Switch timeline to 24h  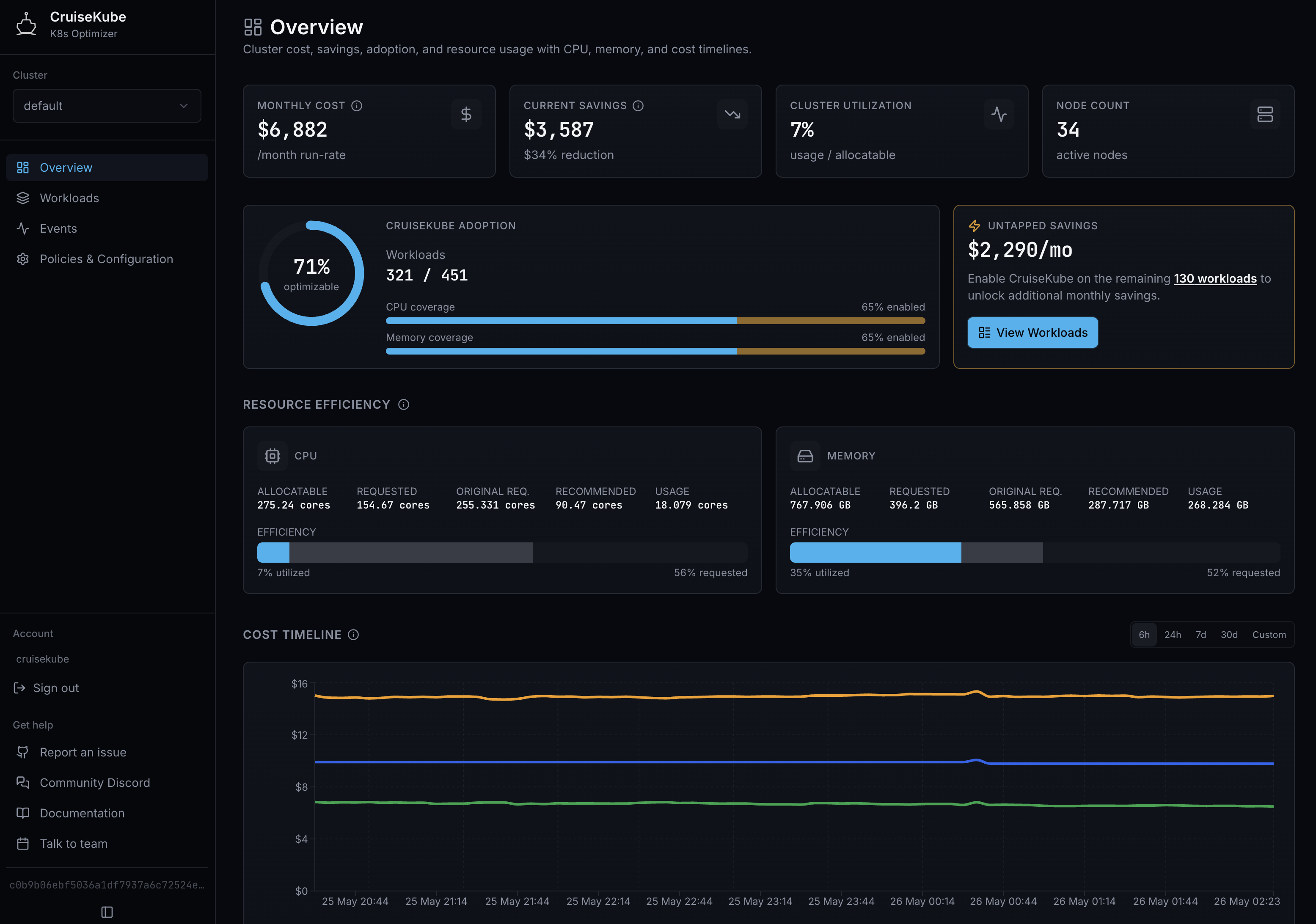1173,635
